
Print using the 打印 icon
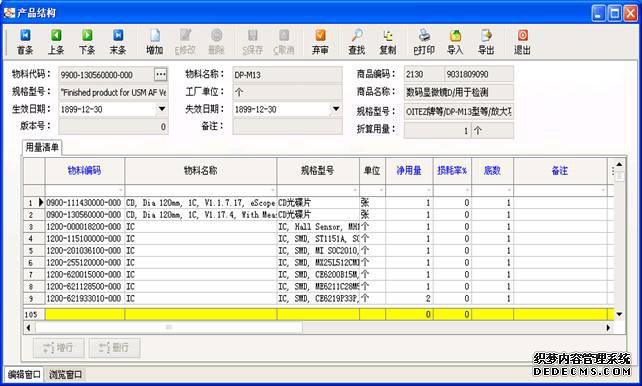(424, 42)
